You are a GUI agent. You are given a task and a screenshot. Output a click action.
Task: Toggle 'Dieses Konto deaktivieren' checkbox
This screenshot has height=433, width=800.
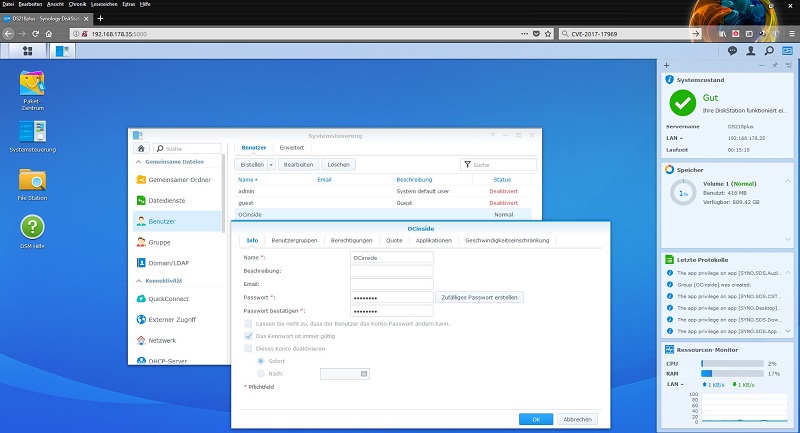[248, 349]
